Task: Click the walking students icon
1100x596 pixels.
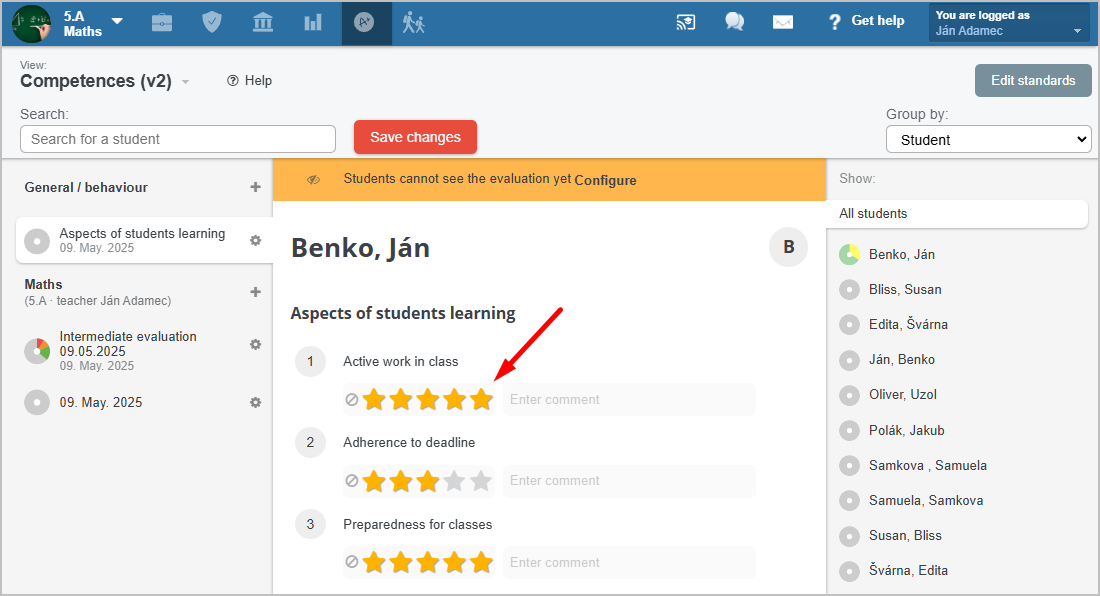Action: pyautogui.click(x=413, y=23)
